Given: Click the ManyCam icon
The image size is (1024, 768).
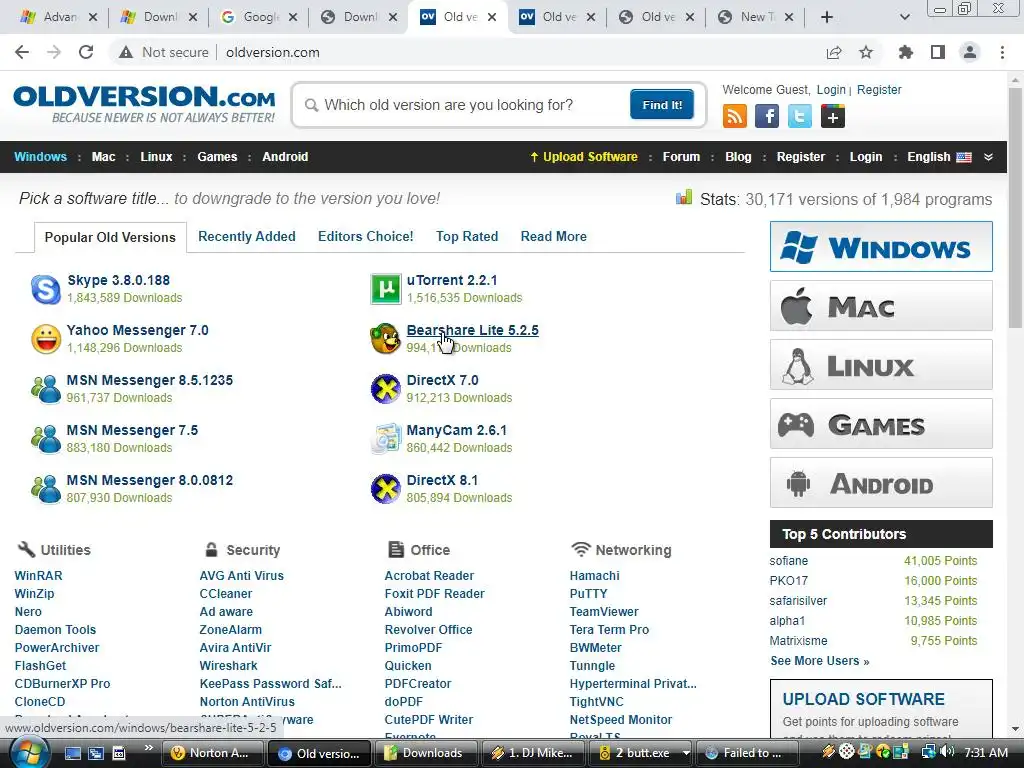Looking at the screenshot, I should pos(385,439).
